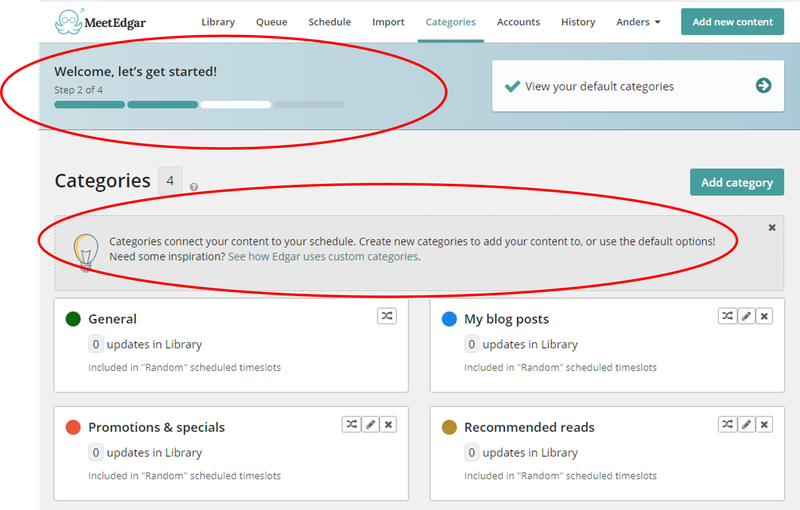Viewport: 800px width, 510px height.
Task: Click the Add category button
Action: [x=737, y=182]
